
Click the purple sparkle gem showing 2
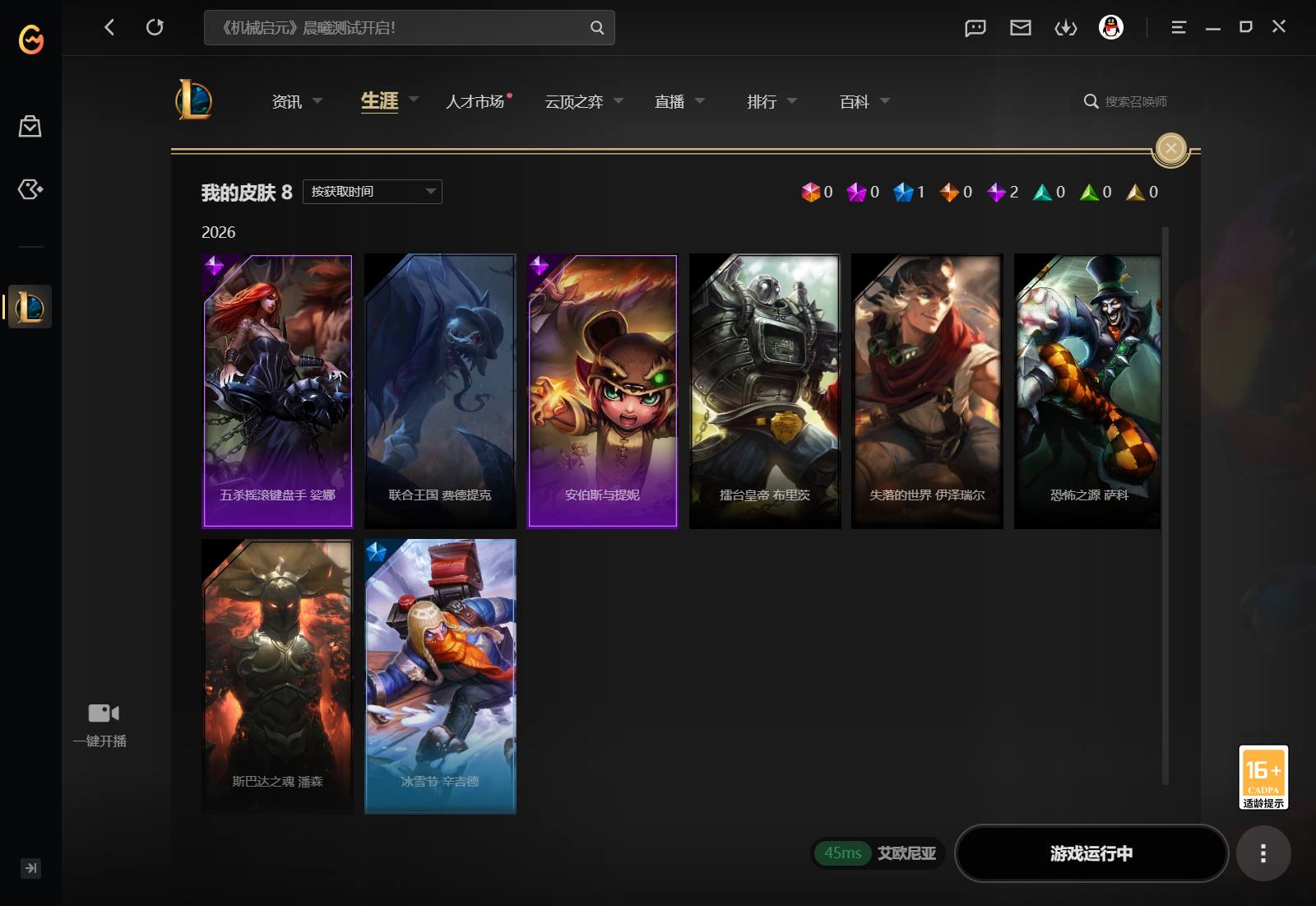tap(996, 192)
